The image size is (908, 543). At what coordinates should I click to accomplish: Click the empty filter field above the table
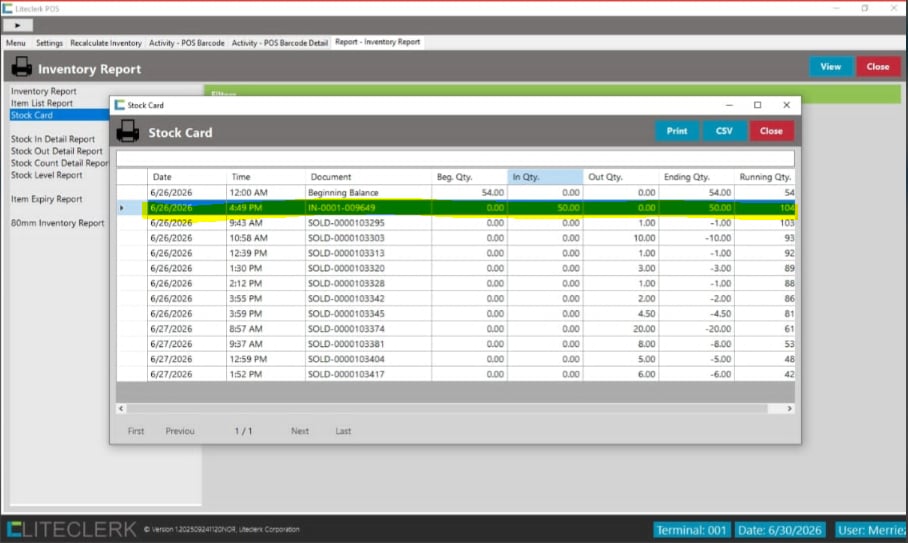[455, 158]
